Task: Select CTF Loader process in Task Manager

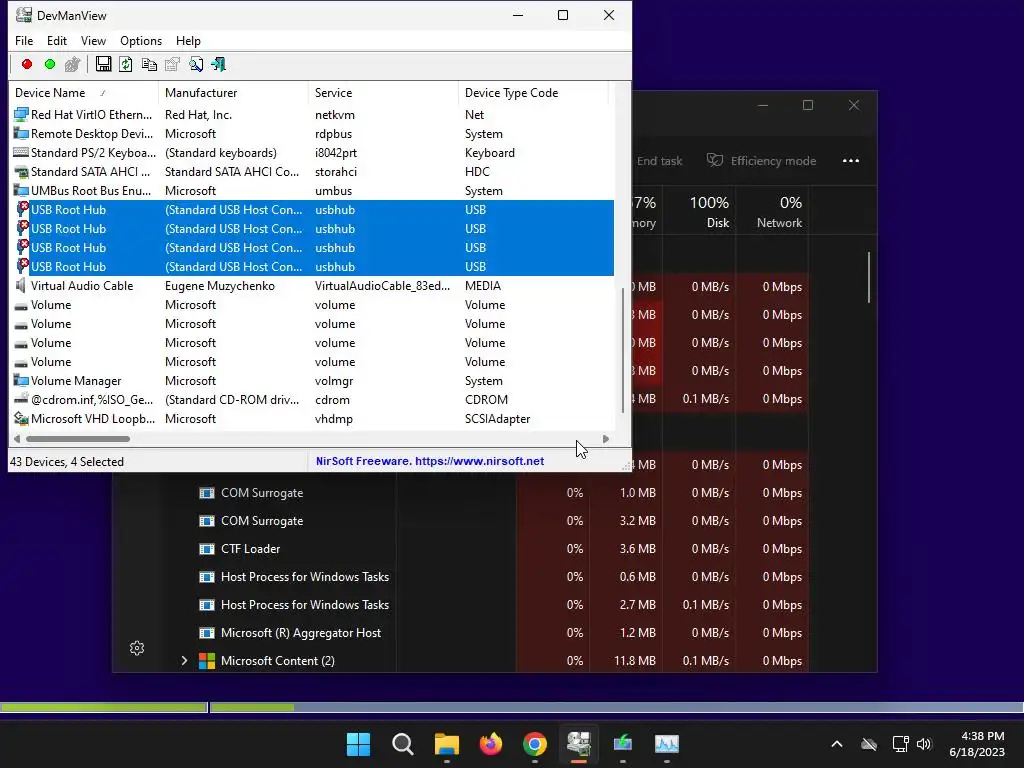Action: point(250,549)
